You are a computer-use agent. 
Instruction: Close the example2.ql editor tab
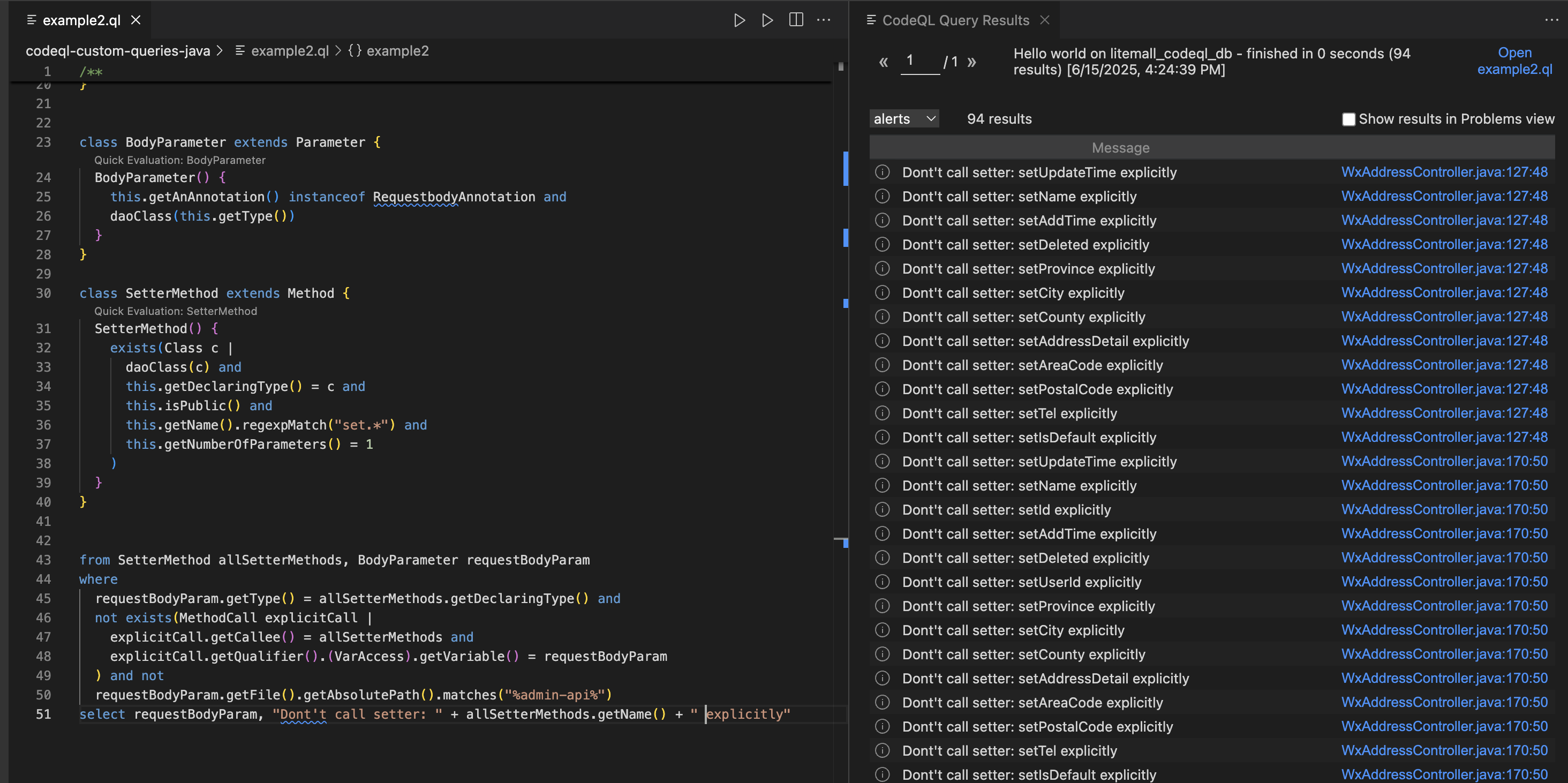[135, 20]
